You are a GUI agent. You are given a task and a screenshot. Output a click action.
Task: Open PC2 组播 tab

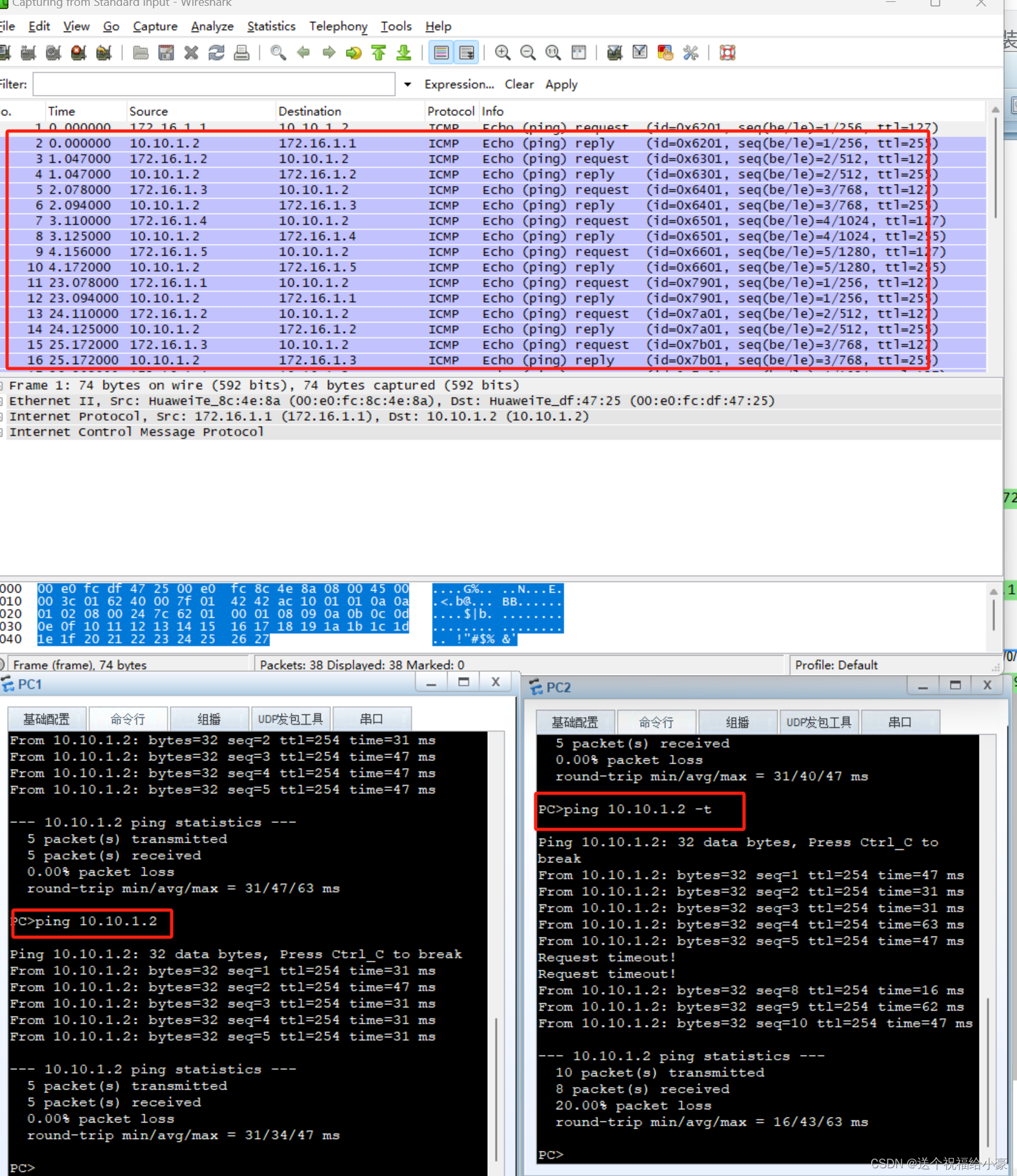(x=738, y=722)
